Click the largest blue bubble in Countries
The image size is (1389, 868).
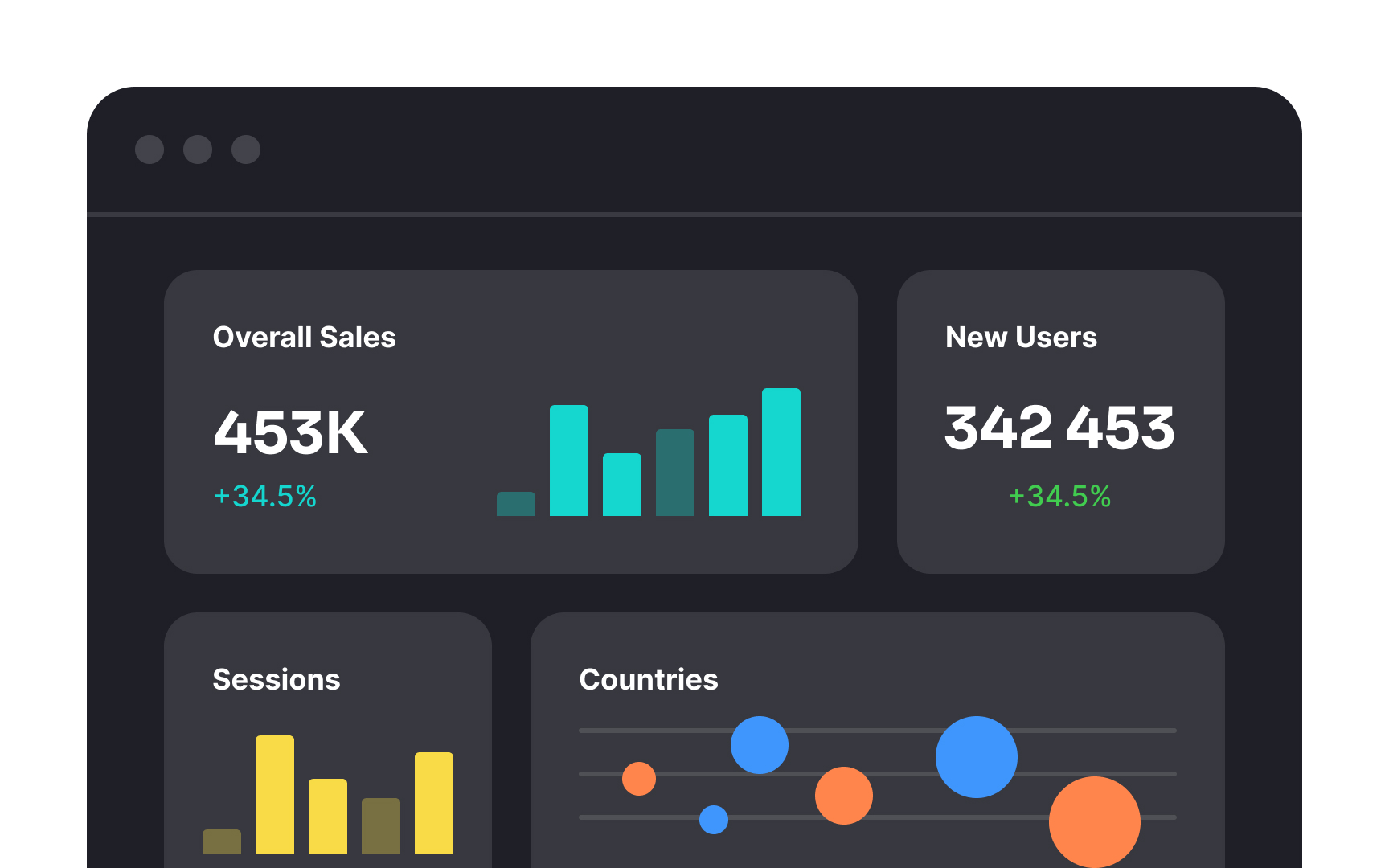977,757
